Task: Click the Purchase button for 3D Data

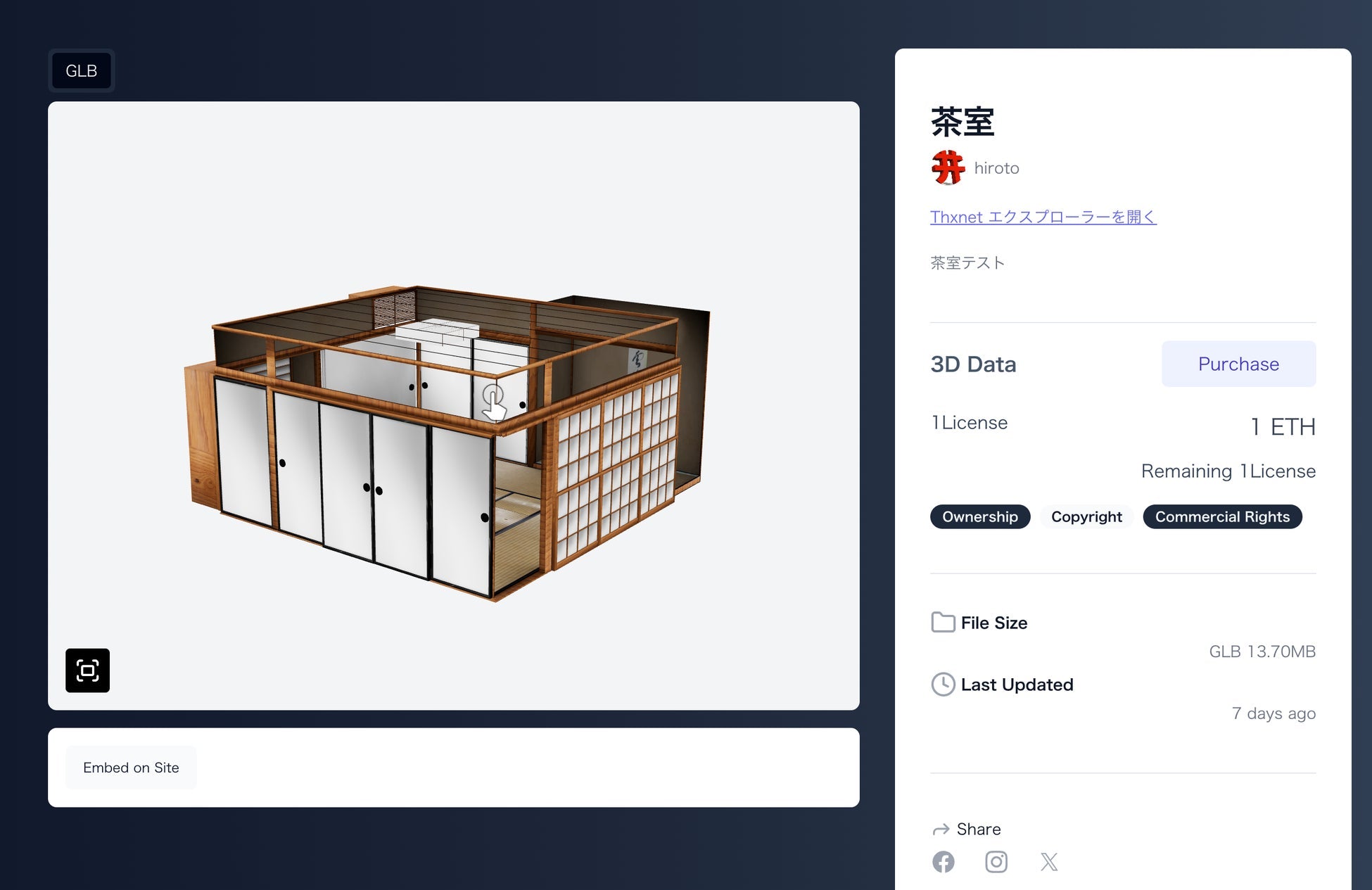Action: pos(1238,364)
